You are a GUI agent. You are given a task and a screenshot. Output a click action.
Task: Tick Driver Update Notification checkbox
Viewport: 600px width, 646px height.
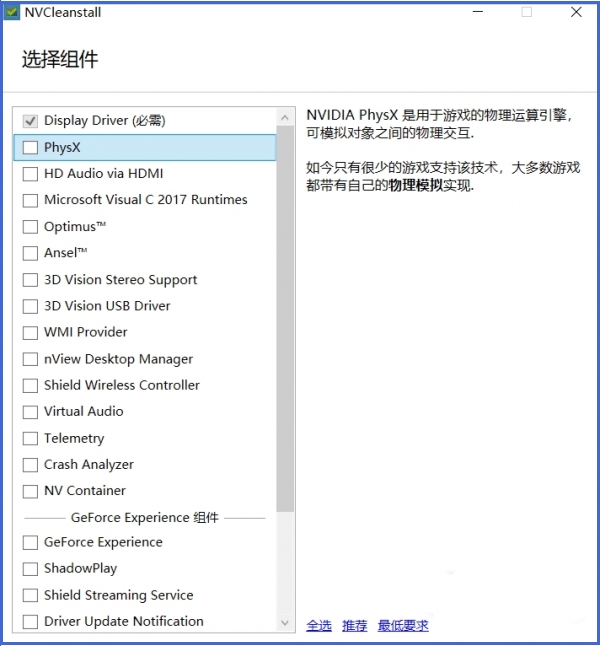click(30, 622)
